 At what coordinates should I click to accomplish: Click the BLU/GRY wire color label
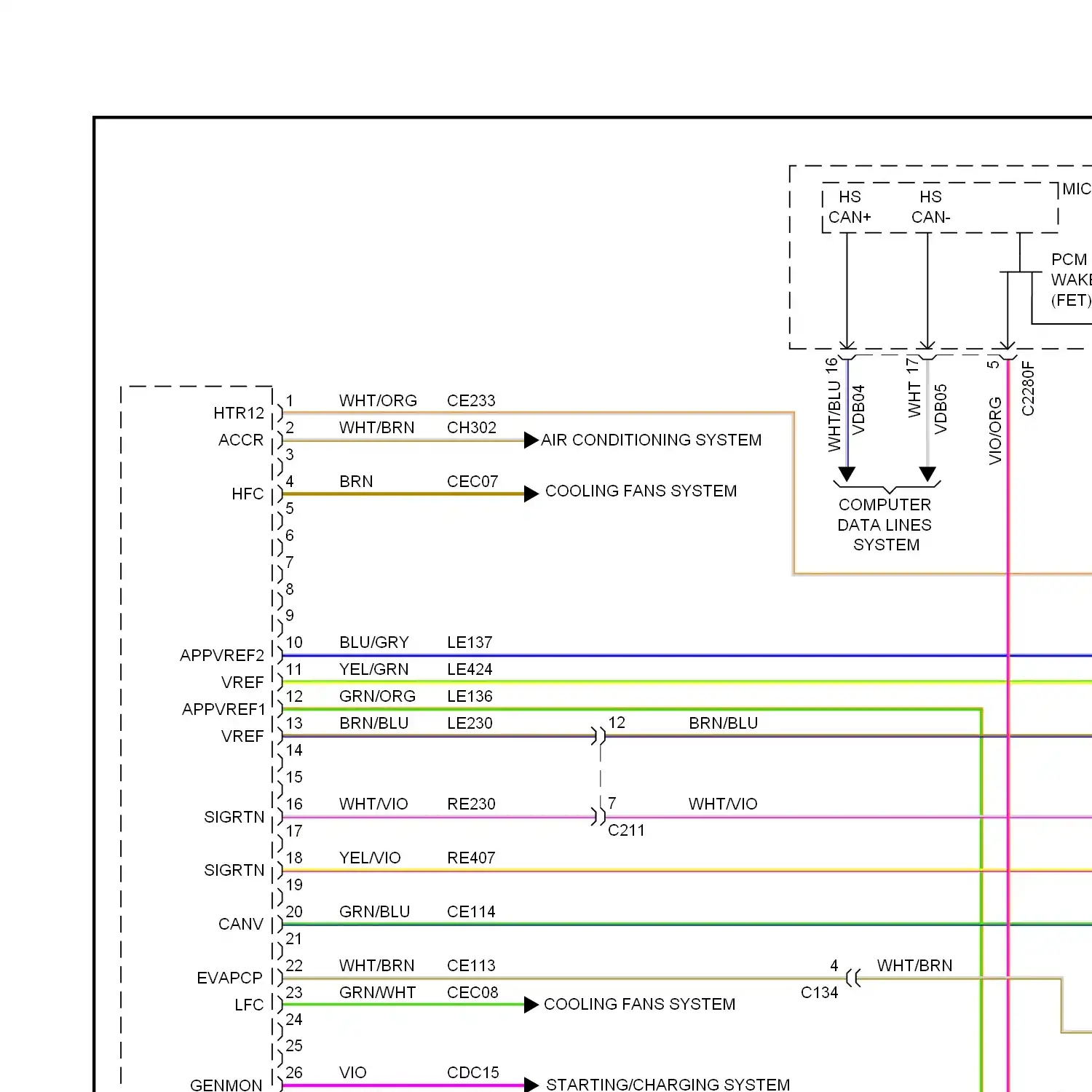(x=374, y=643)
